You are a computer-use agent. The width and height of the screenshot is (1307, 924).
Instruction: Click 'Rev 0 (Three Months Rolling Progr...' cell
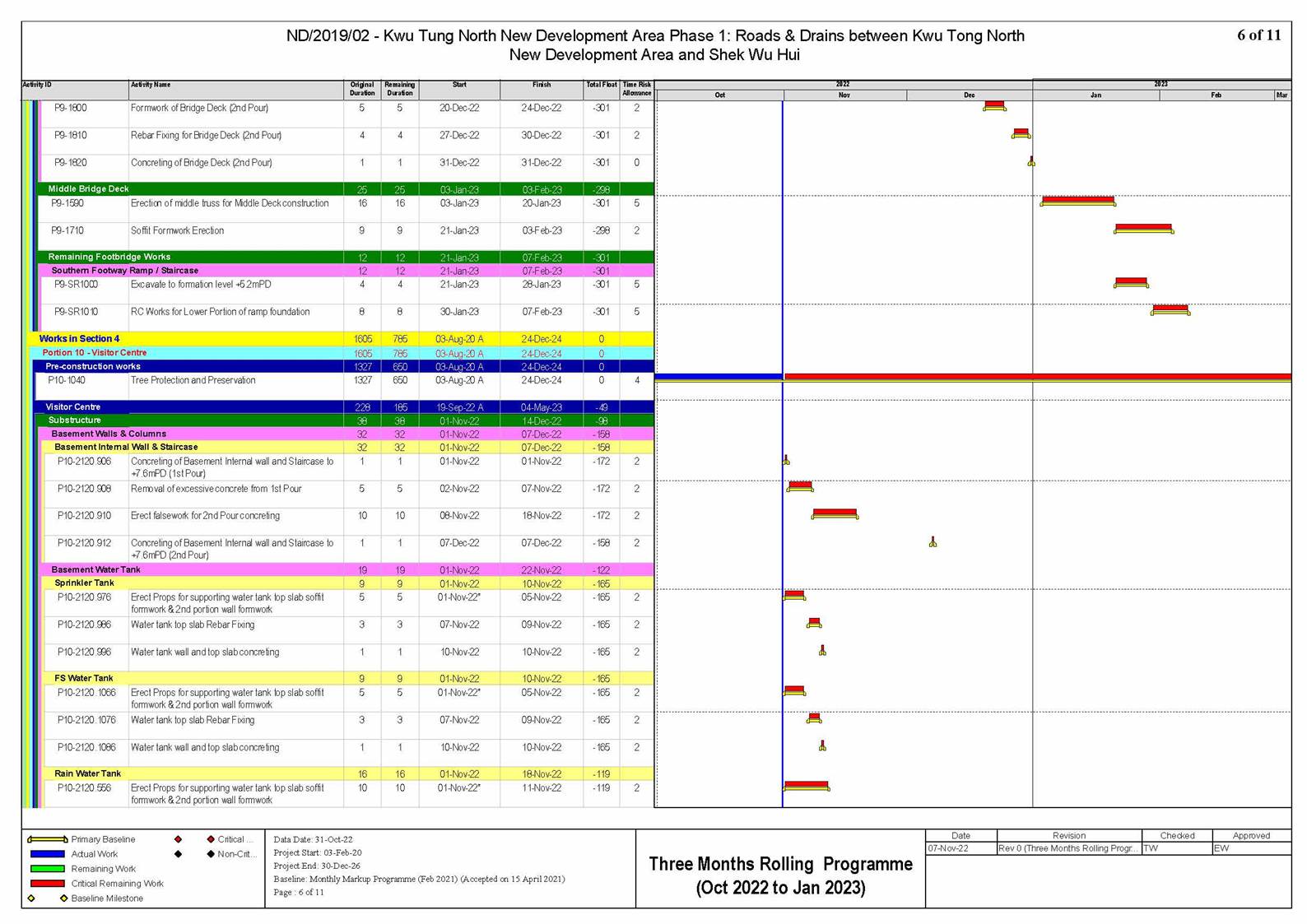[x=1068, y=848]
